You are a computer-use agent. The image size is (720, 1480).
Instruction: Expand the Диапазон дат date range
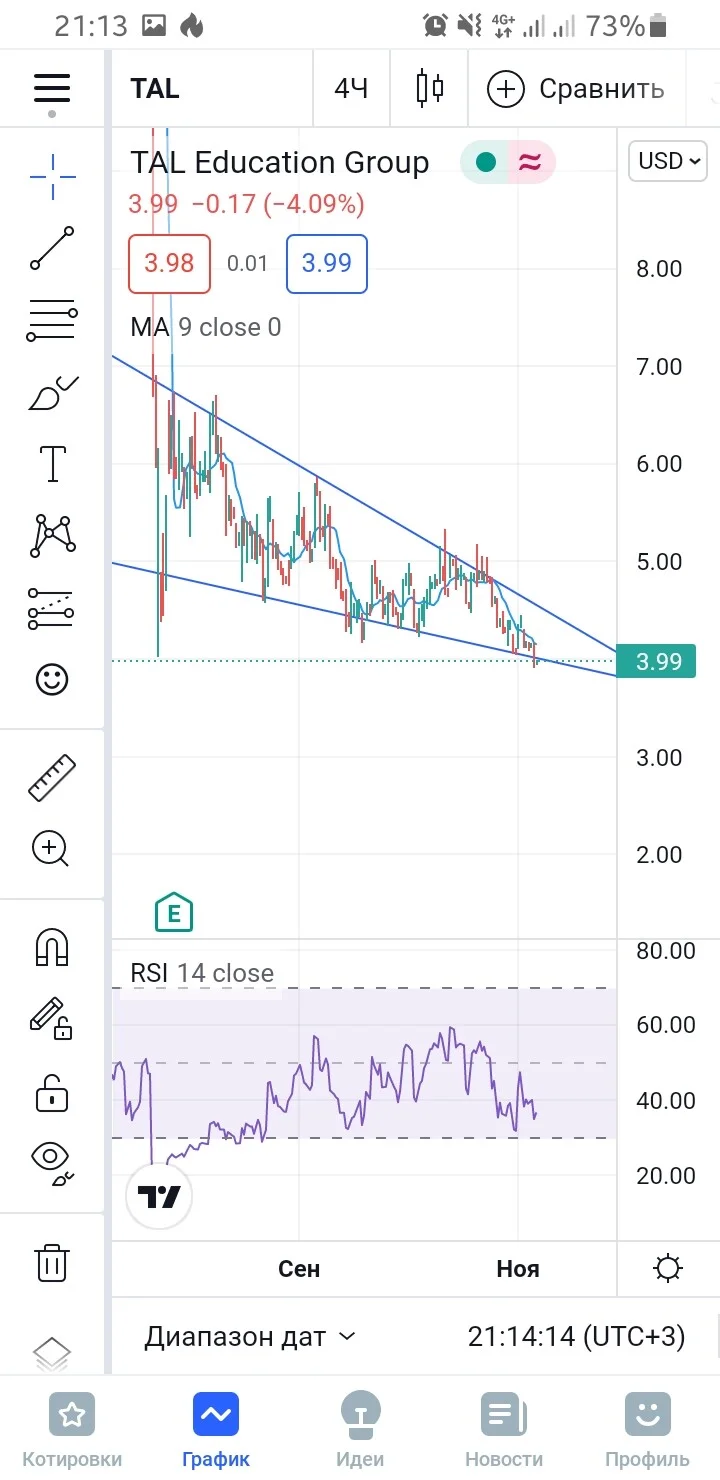click(x=250, y=1336)
